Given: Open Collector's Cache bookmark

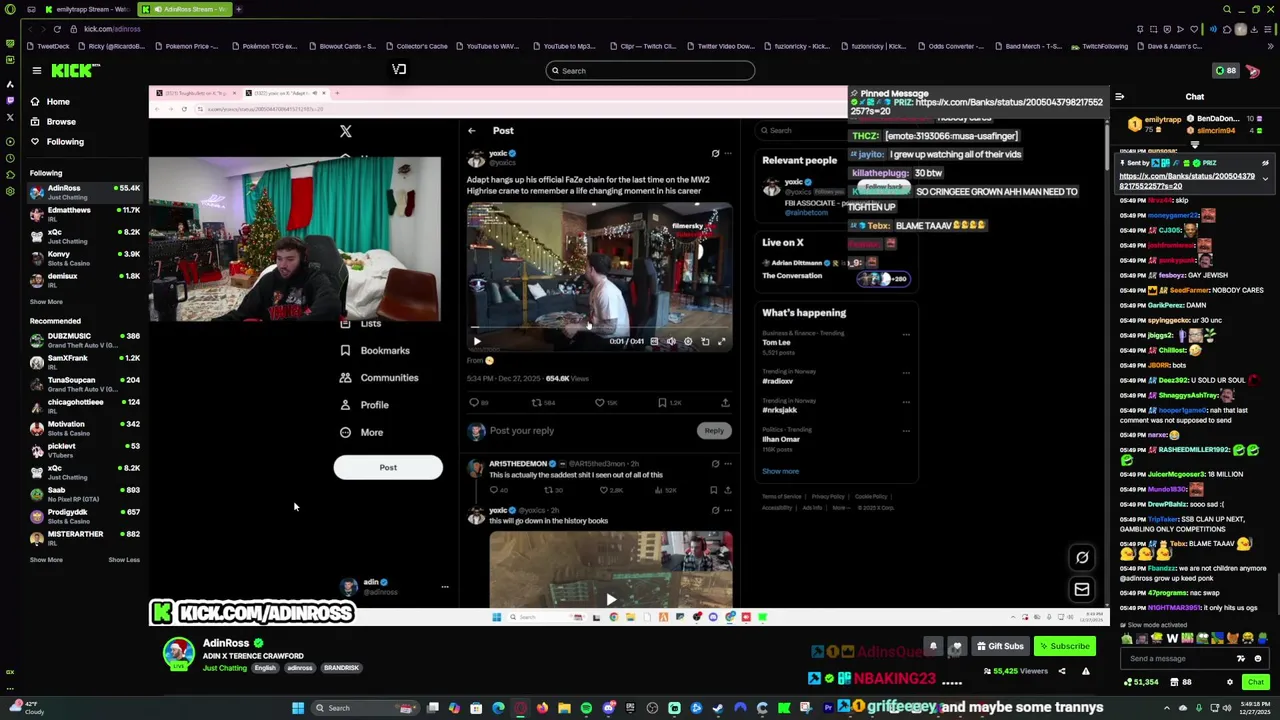Looking at the screenshot, I should tap(416, 46).
